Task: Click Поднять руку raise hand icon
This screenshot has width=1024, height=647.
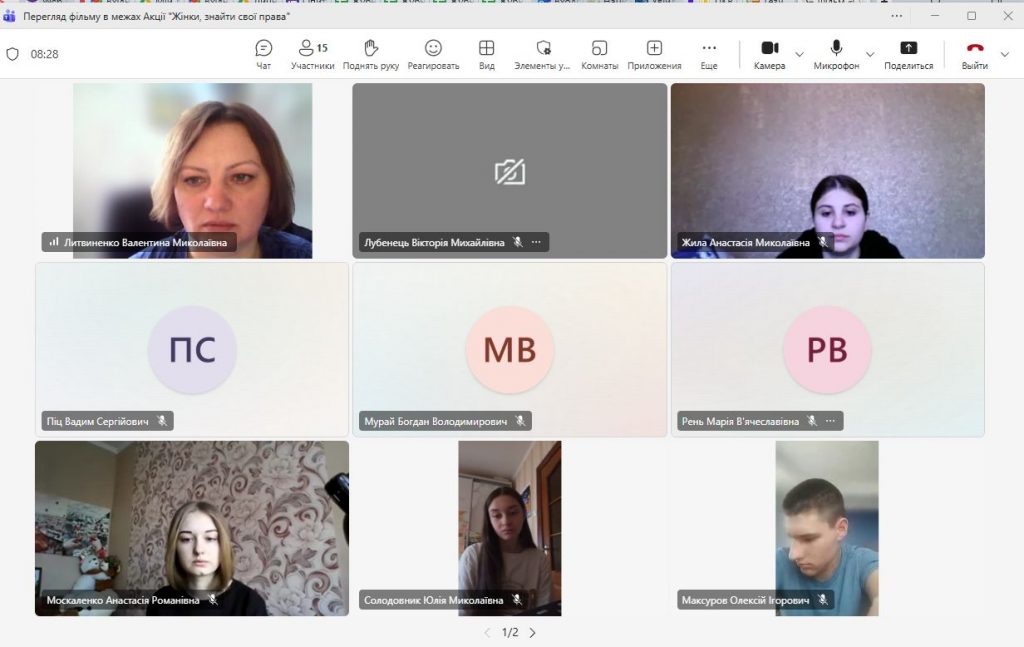Action: (x=372, y=54)
